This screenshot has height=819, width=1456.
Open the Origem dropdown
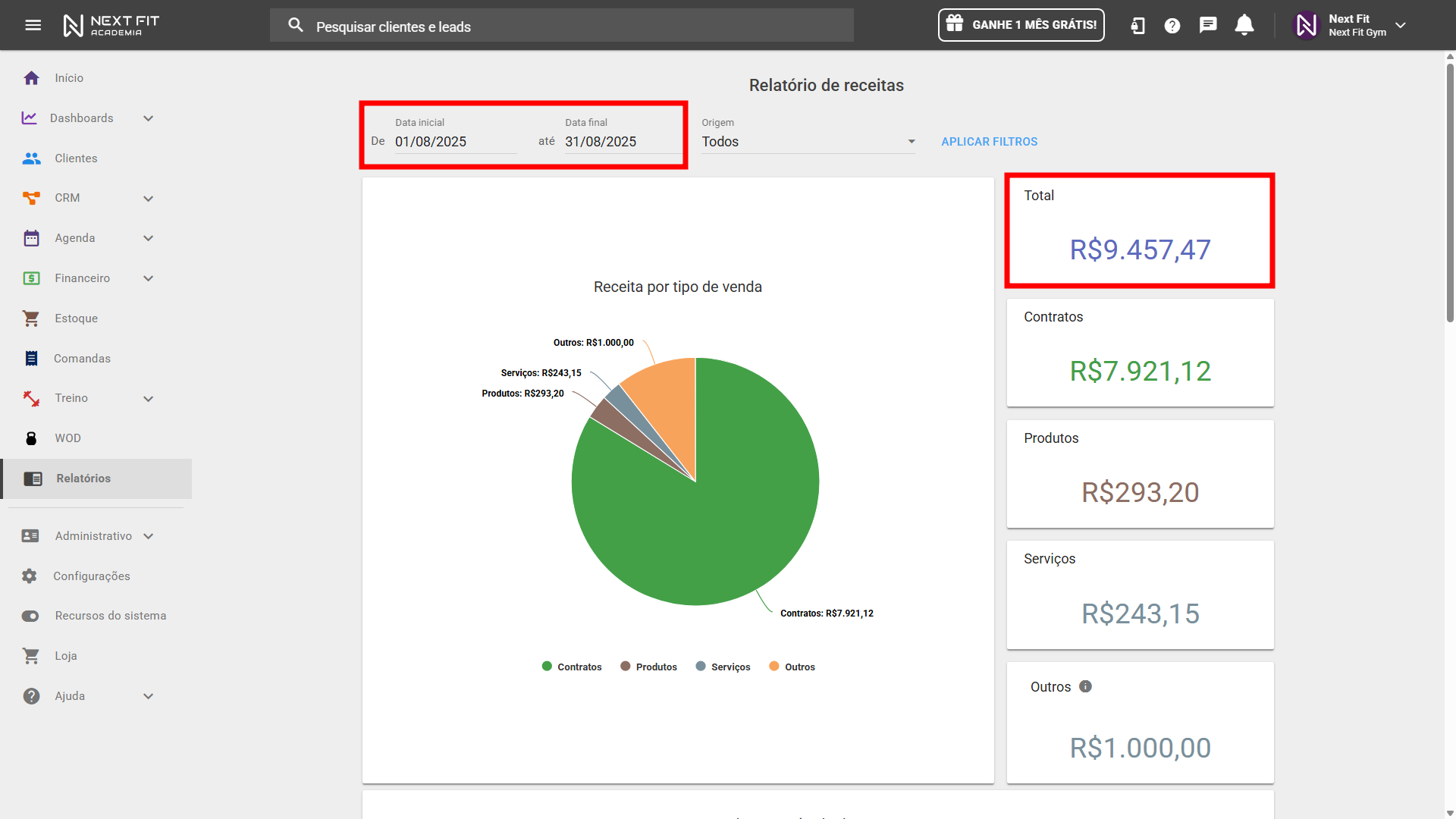[808, 142]
